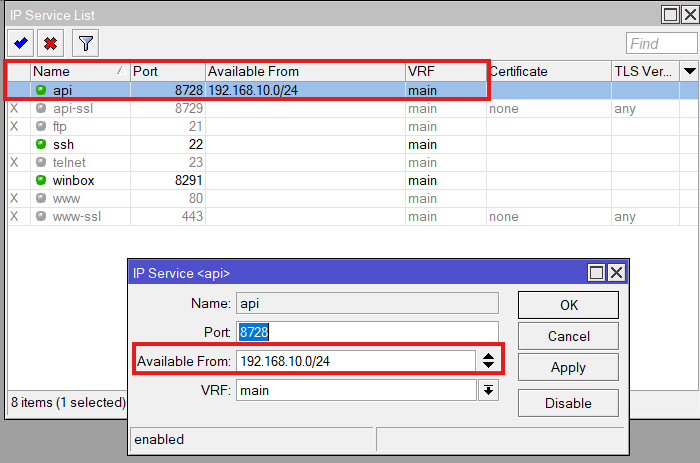Viewport: 700px width, 463px height.
Task: Click the gray ftp service icon
Action: coord(41,127)
